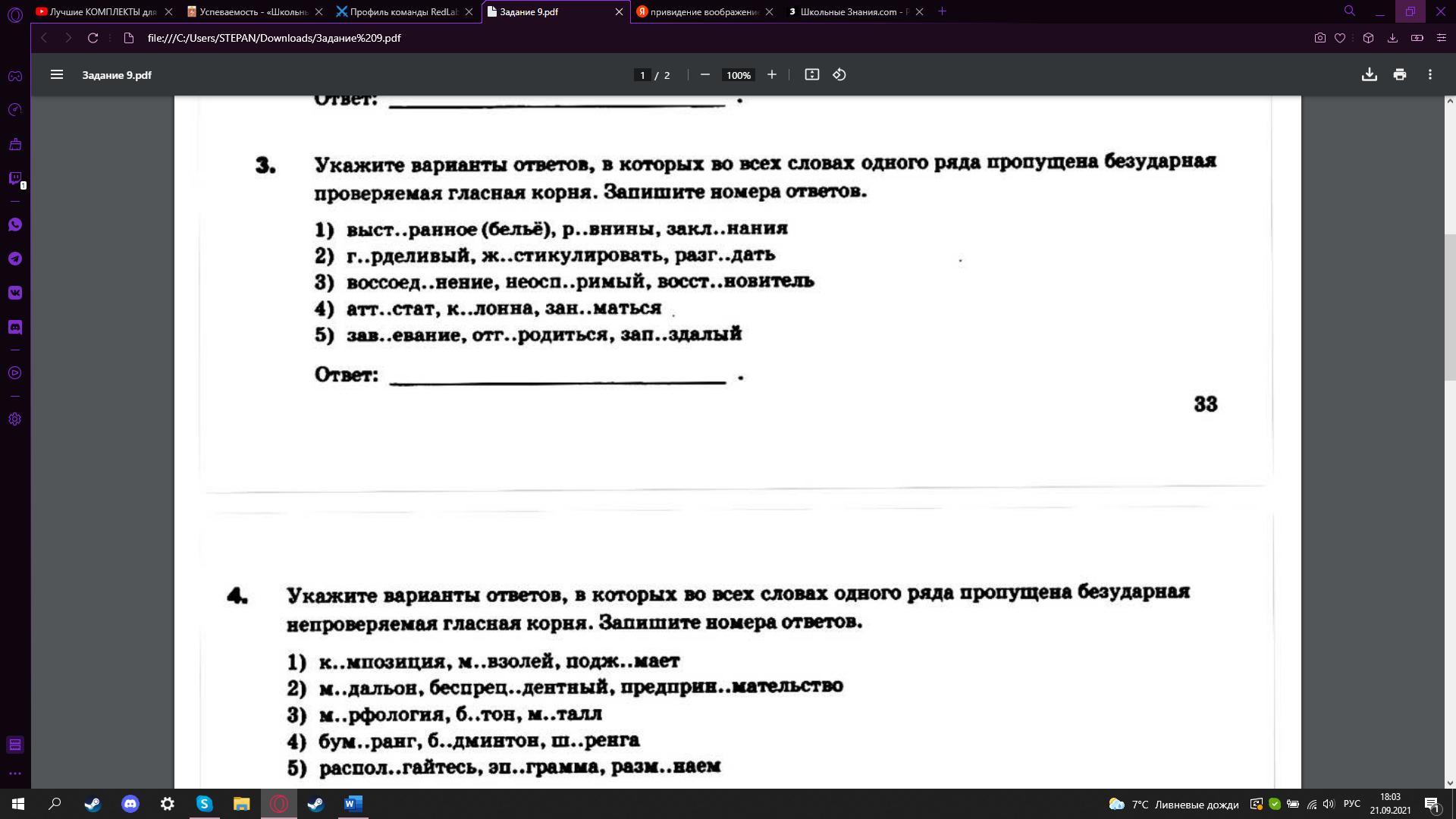
Task: Switch to Школьные Знания.com tab
Action: click(855, 12)
